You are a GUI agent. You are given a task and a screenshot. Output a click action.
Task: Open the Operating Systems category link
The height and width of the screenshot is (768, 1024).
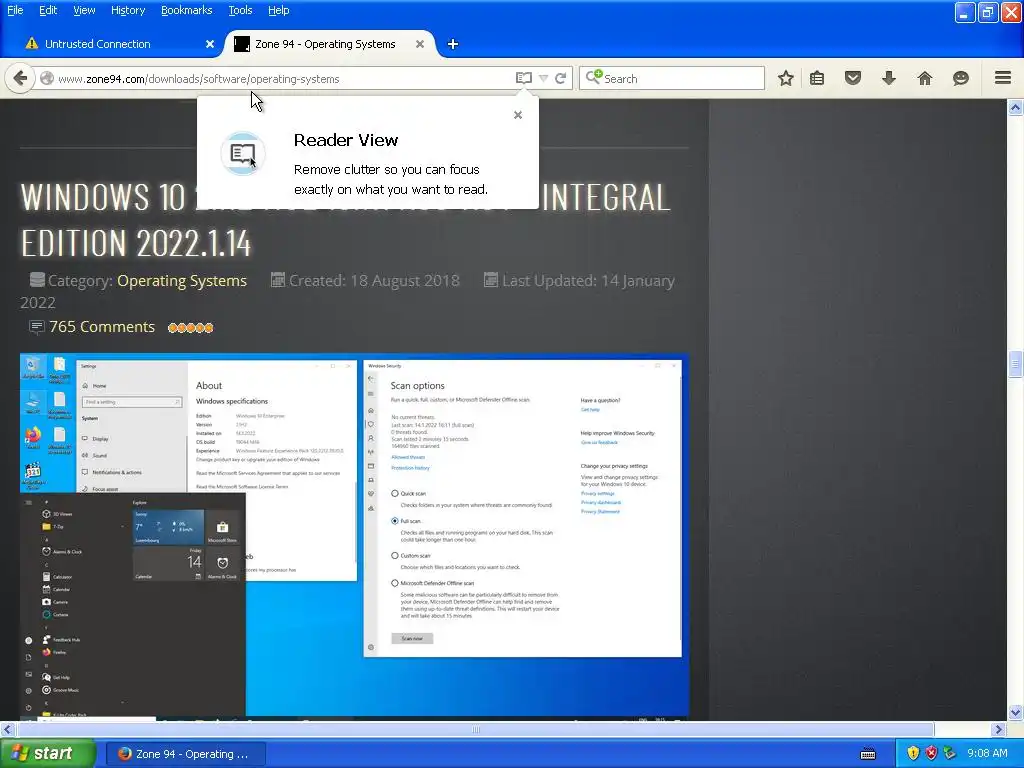tap(182, 281)
